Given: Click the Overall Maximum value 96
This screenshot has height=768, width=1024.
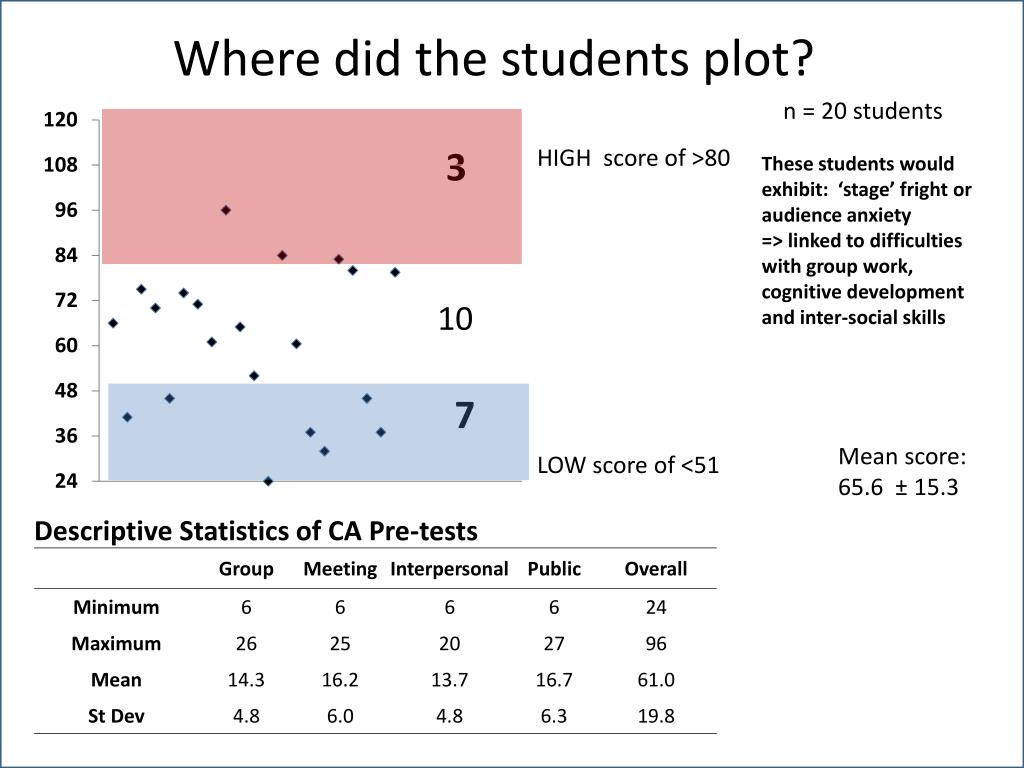Looking at the screenshot, I should pos(656,643).
